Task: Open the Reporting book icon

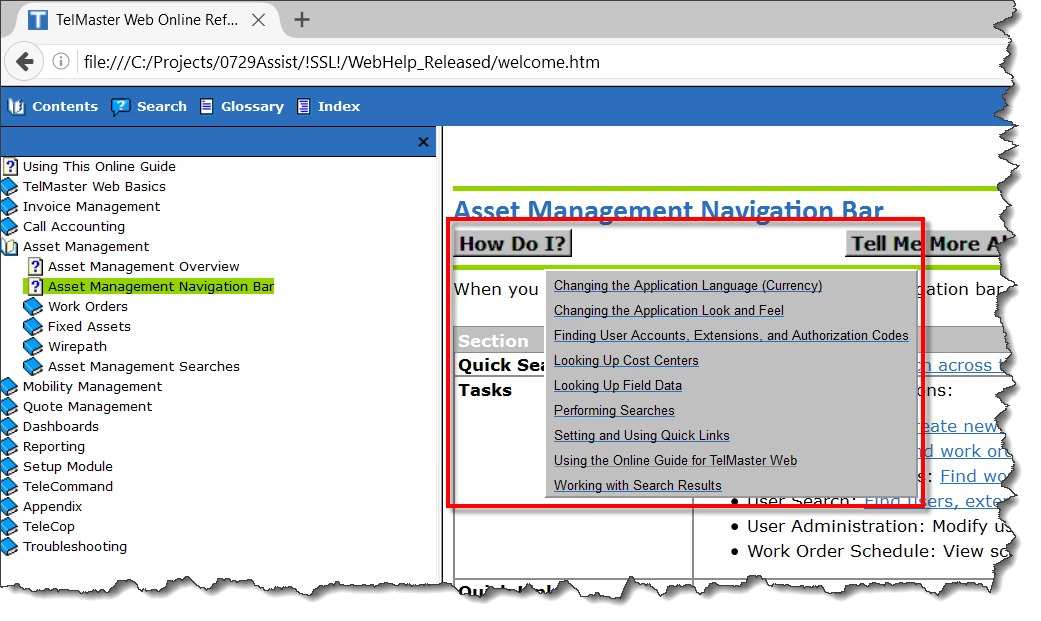Action: (10, 446)
